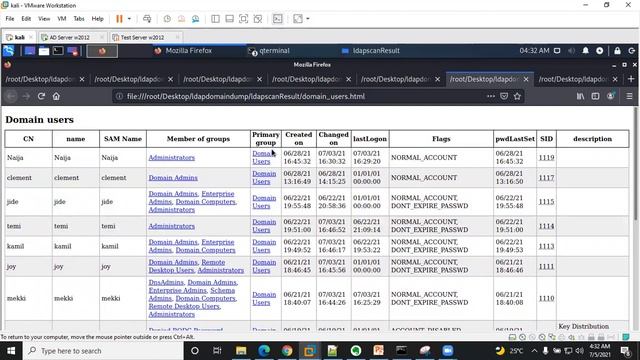Click the Kali notification bell icon
The image size is (640, 360).
(585, 51)
